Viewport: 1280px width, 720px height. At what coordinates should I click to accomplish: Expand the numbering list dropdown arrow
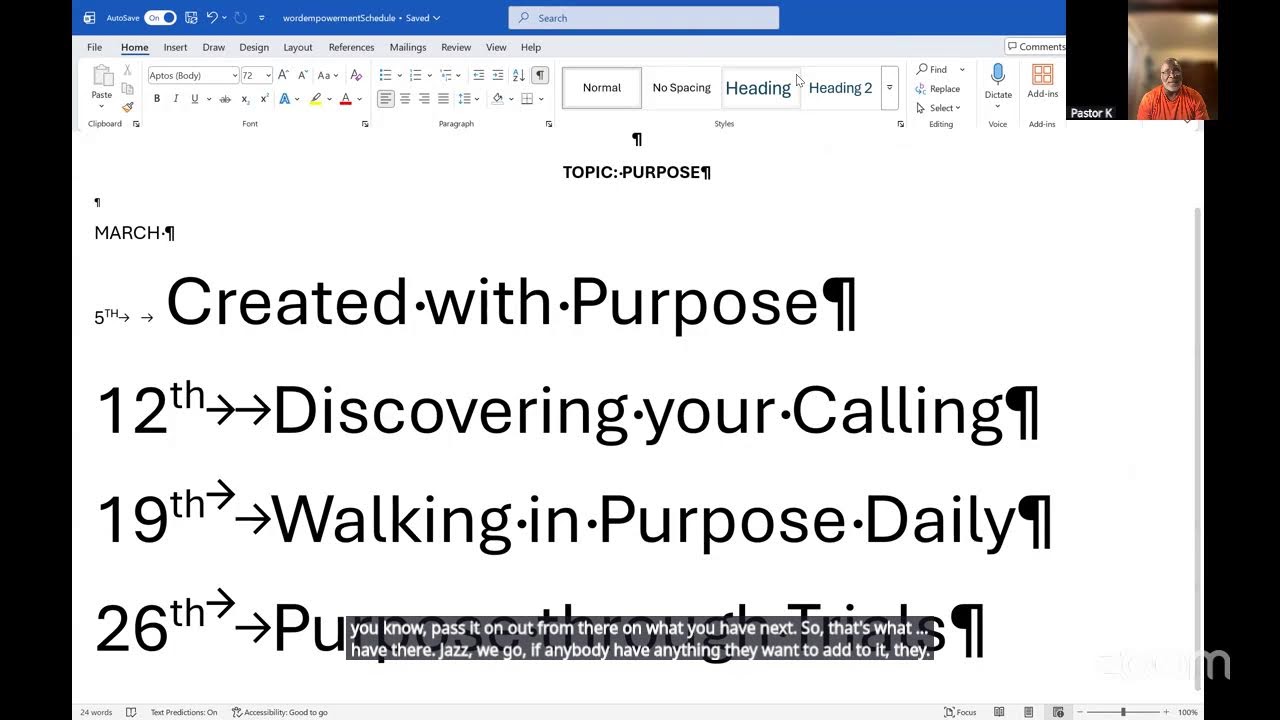429,75
